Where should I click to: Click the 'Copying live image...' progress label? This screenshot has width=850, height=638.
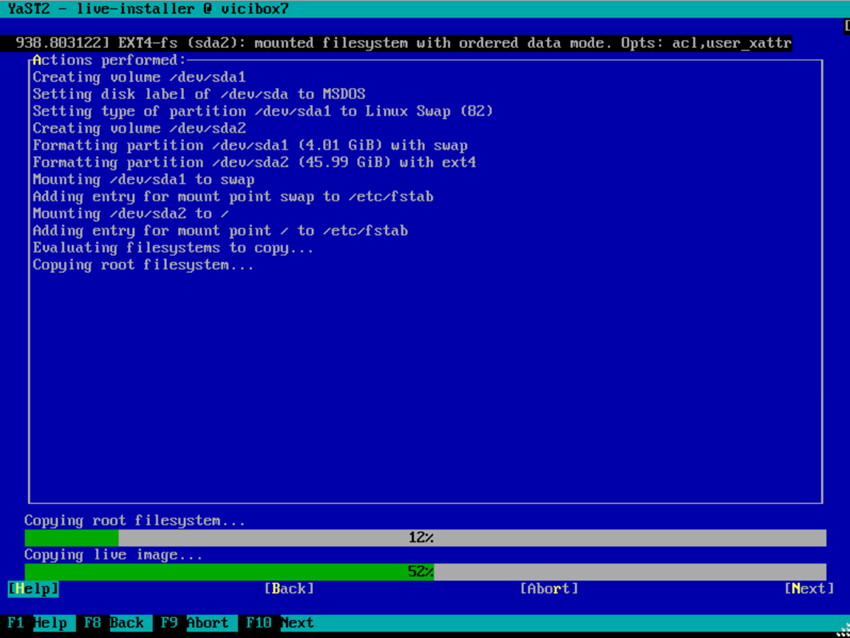tap(113, 555)
